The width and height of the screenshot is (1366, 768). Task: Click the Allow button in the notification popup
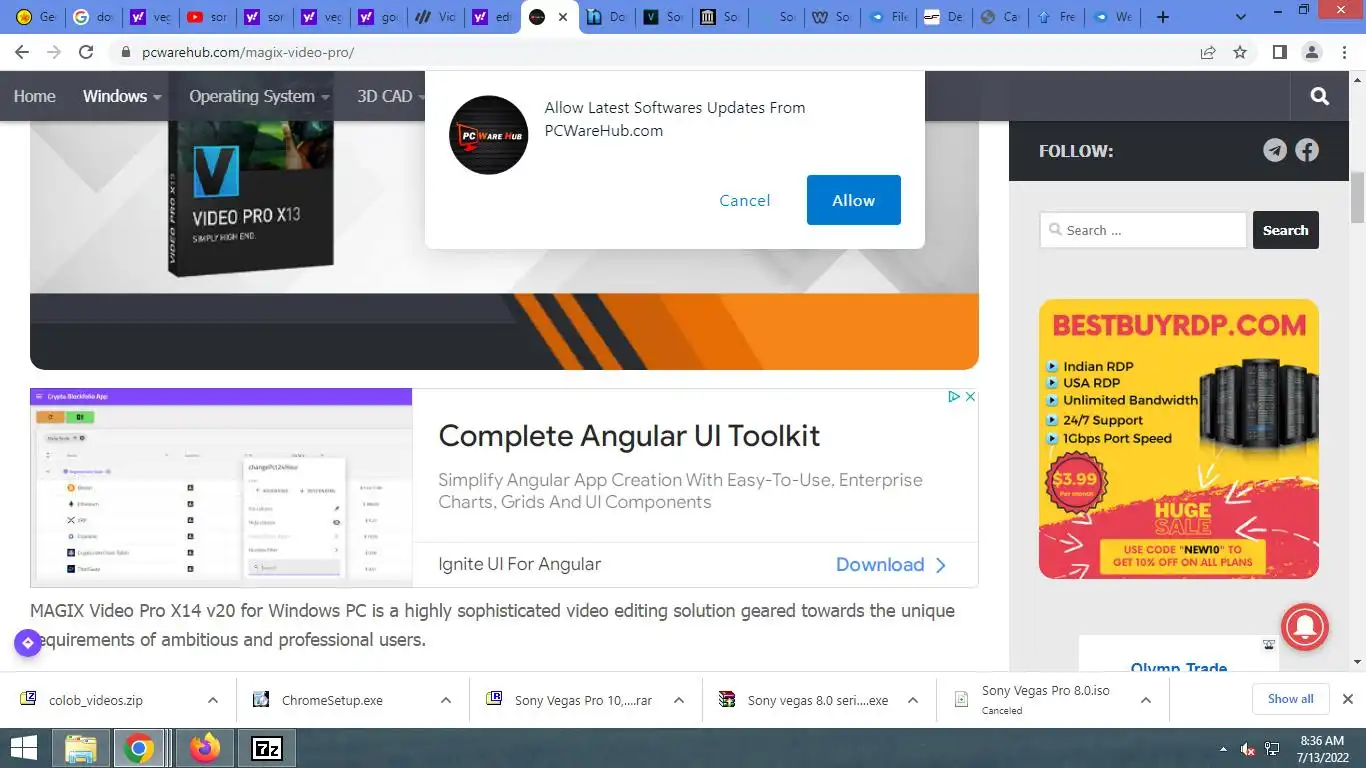coord(853,200)
